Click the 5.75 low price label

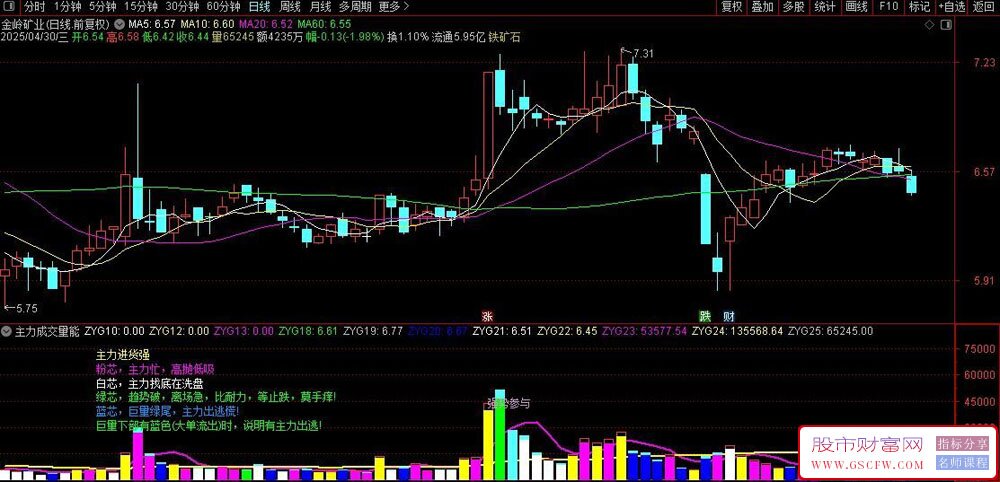point(26,309)
